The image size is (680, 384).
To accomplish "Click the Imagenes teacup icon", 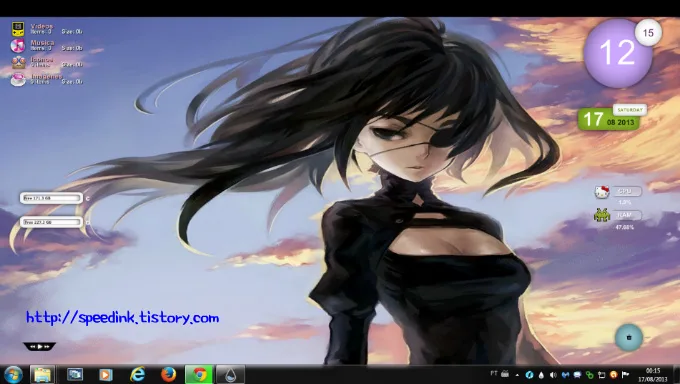I will tap(18, 79).
